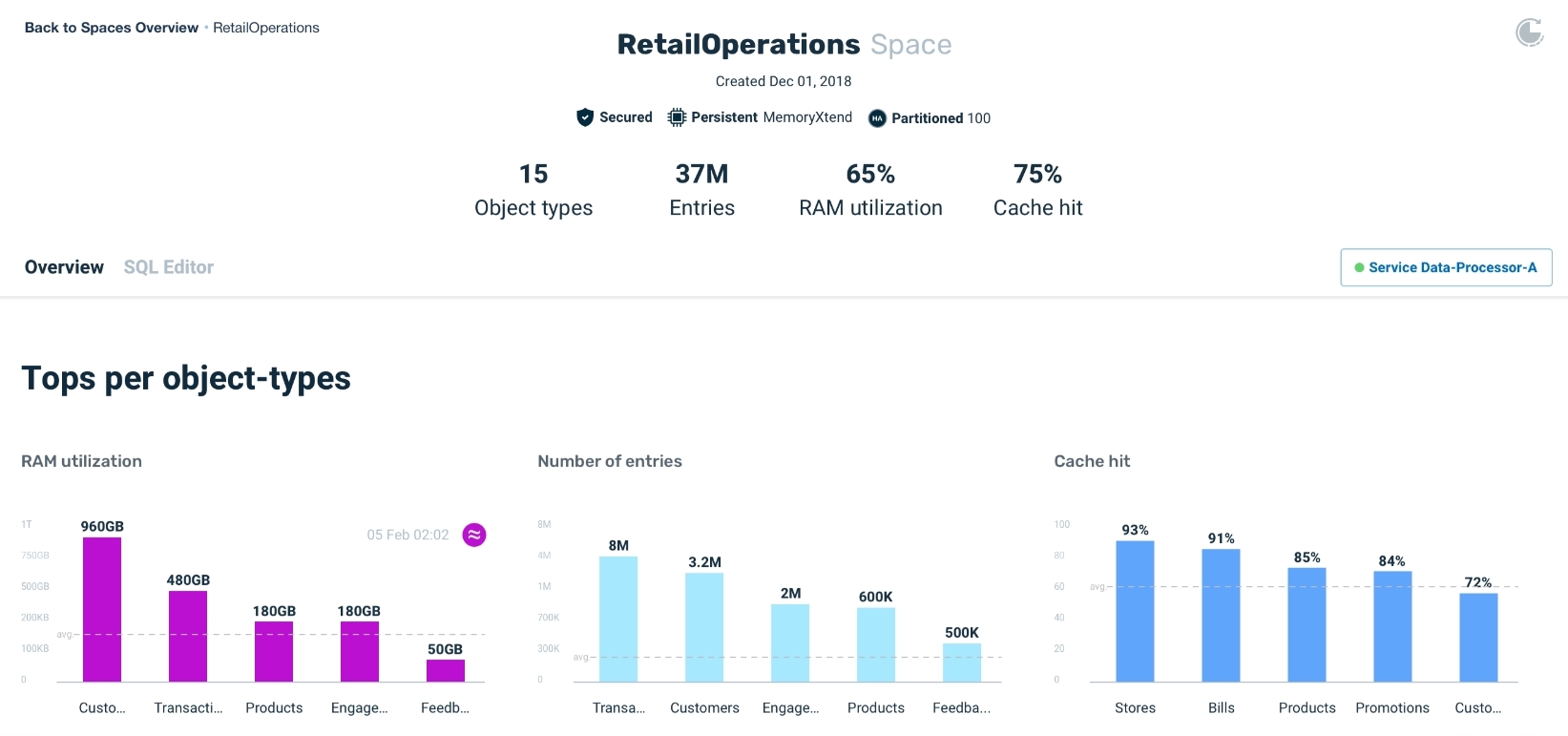Image resolution: width=1568 pixels, height=736 pixels.
Task: Click the 960GB Customers RAM bar
Action: (102, 609)
